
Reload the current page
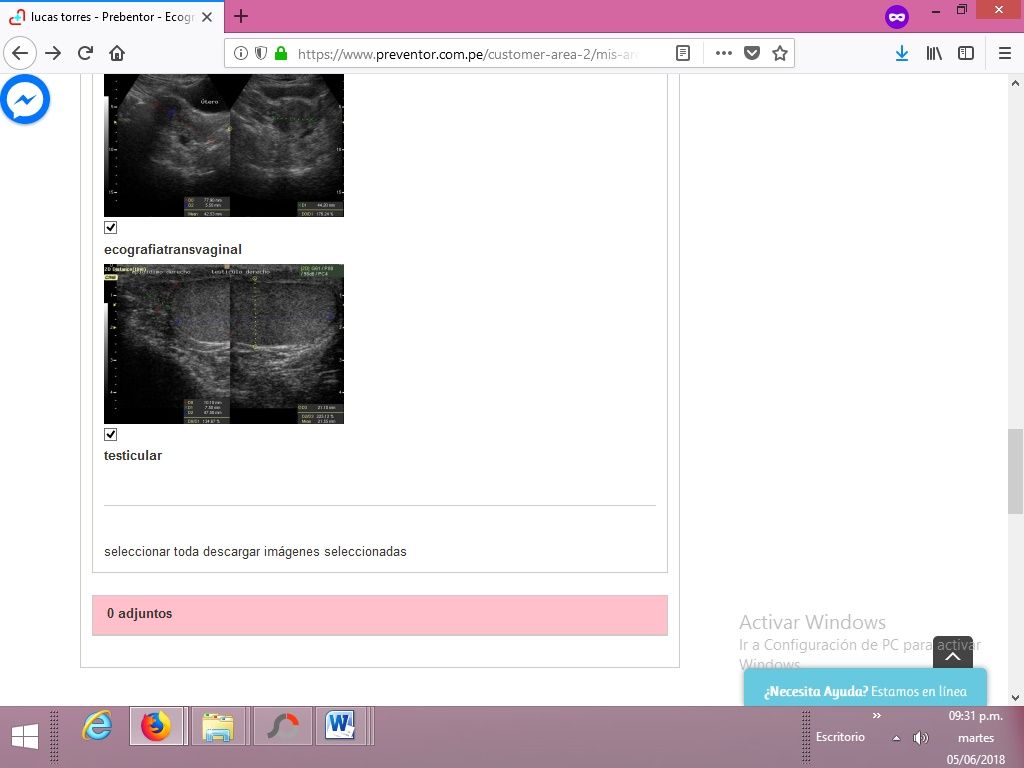[x=85, y=54]
